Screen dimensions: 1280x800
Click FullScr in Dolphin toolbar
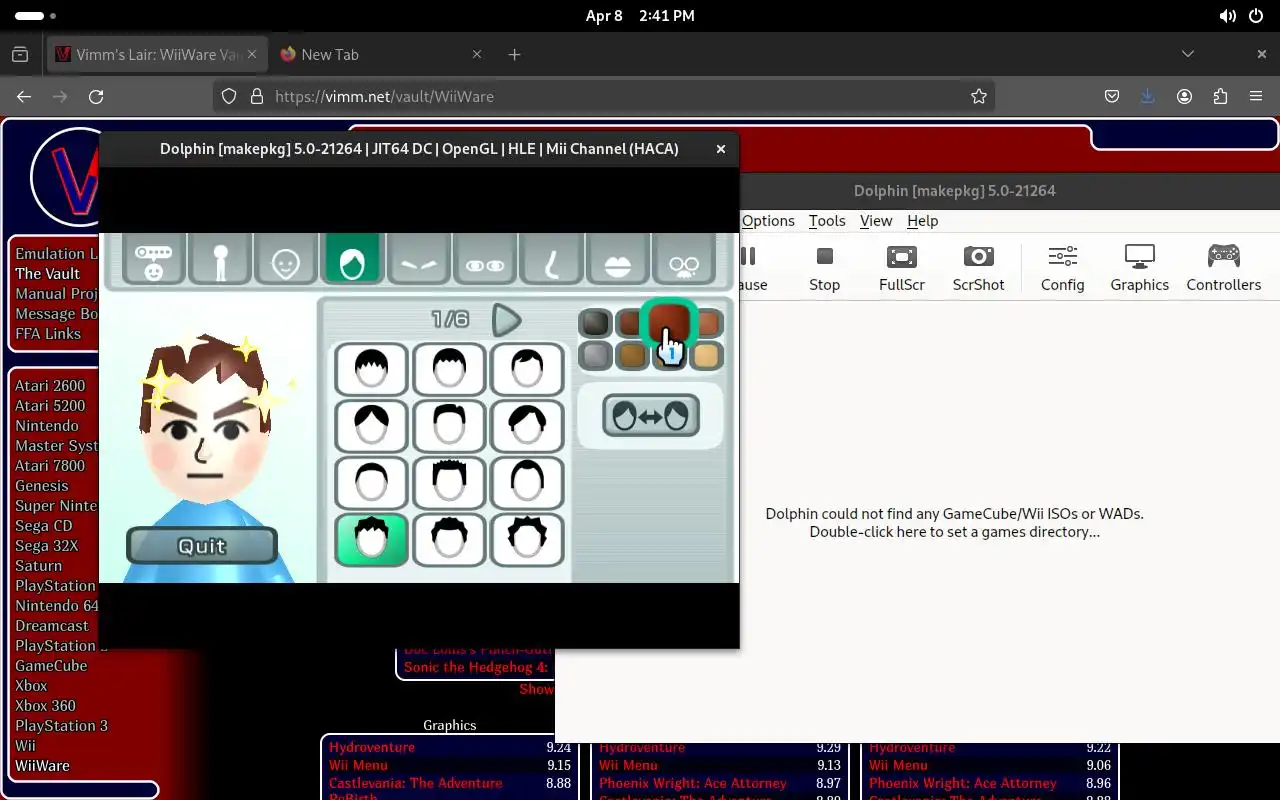[x=902, y=269]
